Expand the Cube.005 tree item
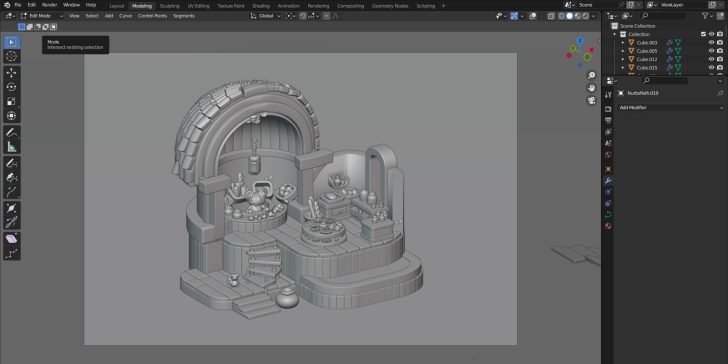The height and width of the screenshot is (364, 728). pos(623,51)
